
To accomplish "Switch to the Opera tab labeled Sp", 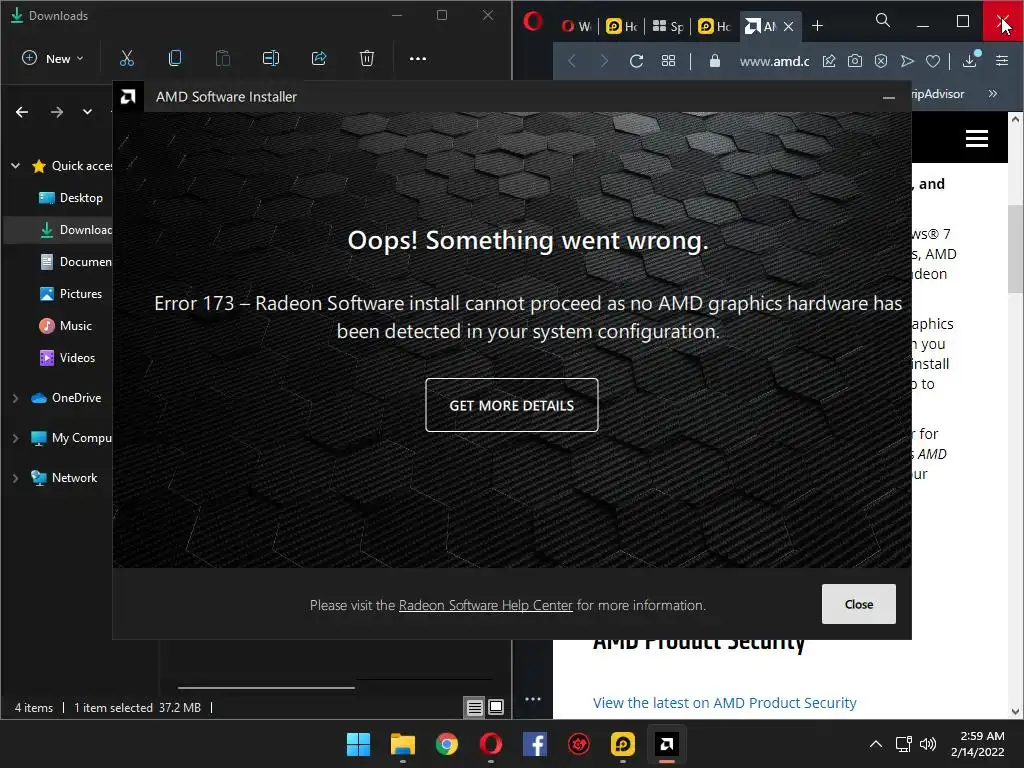I will point(667,26).
